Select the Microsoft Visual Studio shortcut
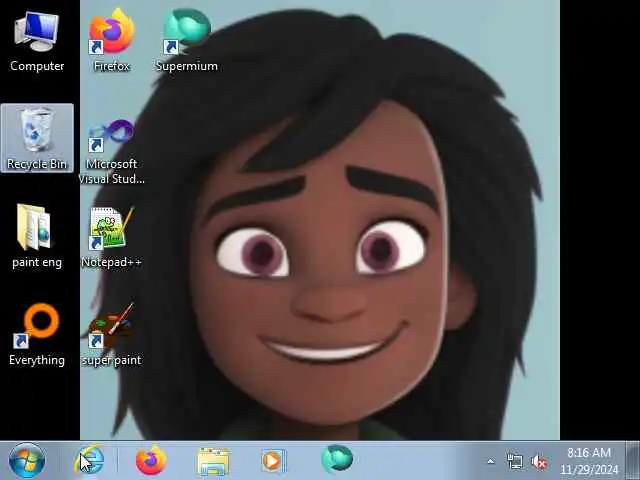This screenshot has height=480, width=640. tap(111, 151)
